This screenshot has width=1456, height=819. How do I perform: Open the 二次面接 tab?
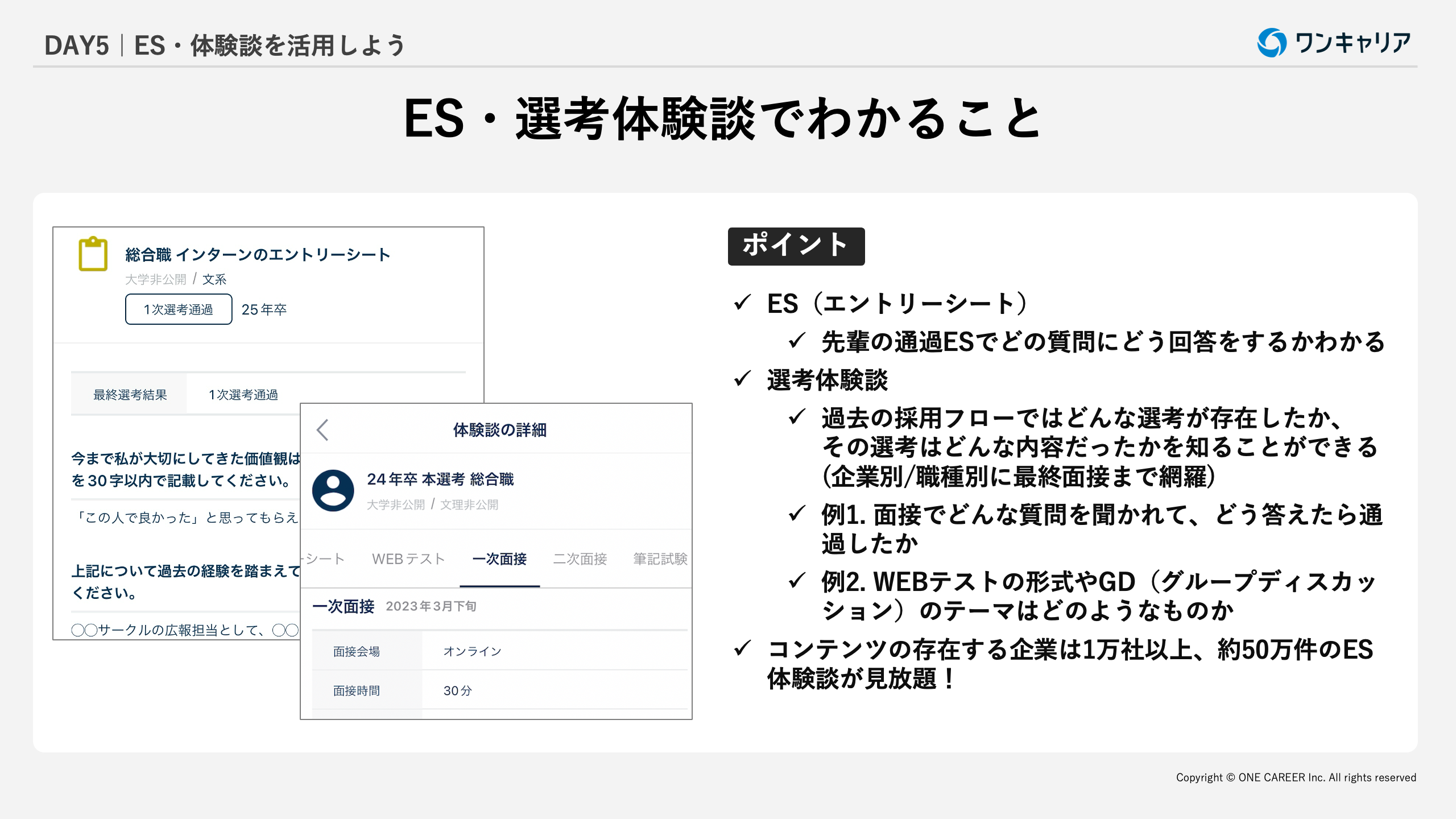tap(580, 559)
